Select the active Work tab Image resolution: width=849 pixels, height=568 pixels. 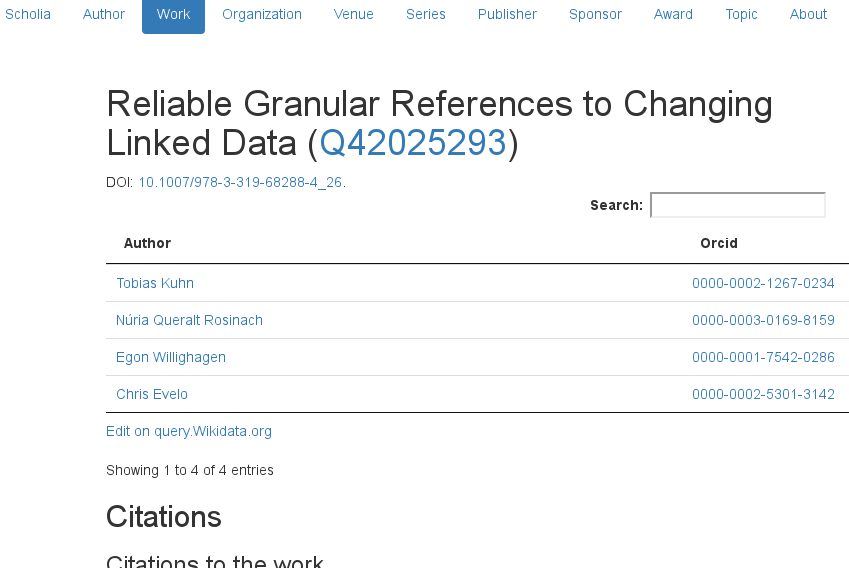point(173,14)
